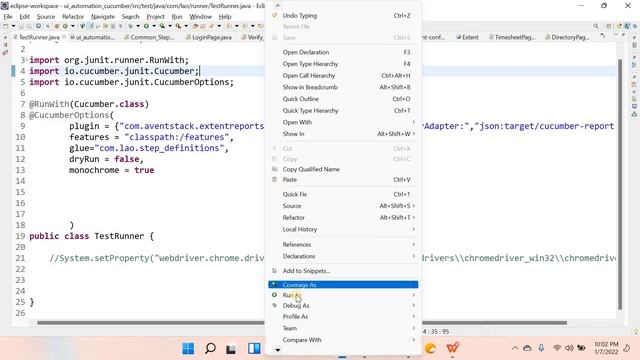Click the Coverage As item icon

(274, 284)
